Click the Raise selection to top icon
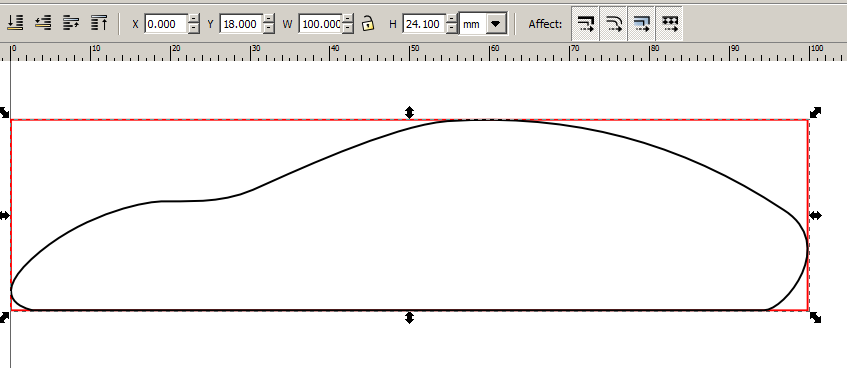The image size is (847, 368). (x=99, y=23)
